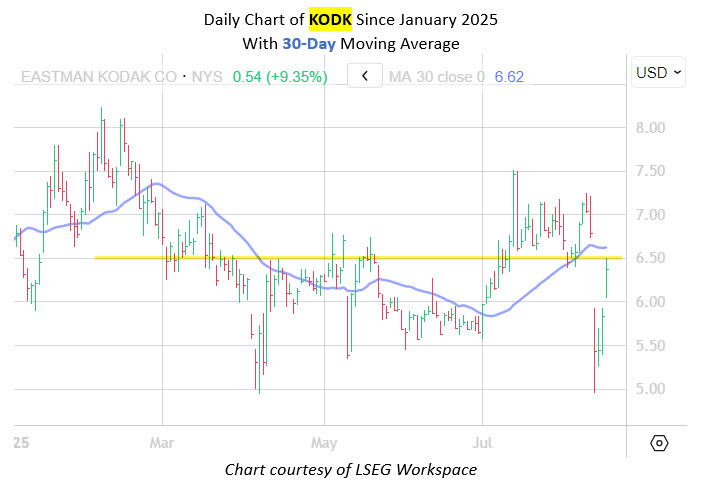Click the highlighted KODK ticker in title
Screen dimensions: 709x500
point(330,19)
